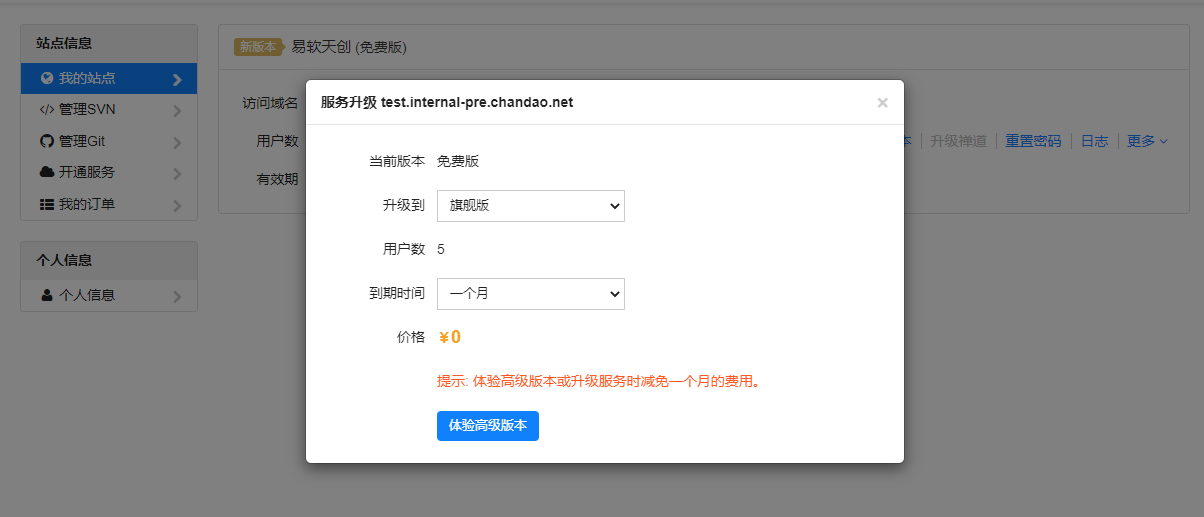Click the 升级禅道 link

click(x=958, y=141)
